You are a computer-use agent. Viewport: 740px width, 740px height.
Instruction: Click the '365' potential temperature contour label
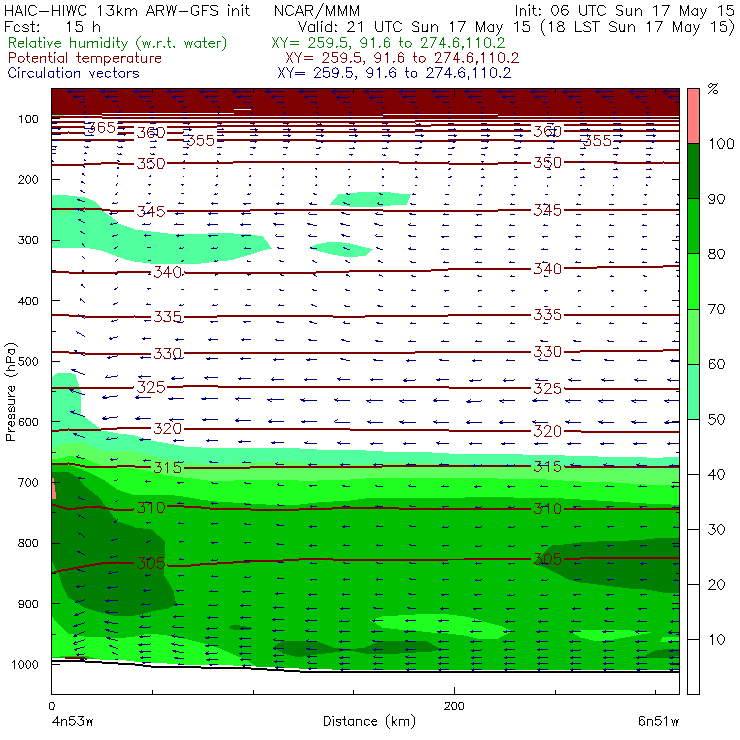[x=101, y=127]
